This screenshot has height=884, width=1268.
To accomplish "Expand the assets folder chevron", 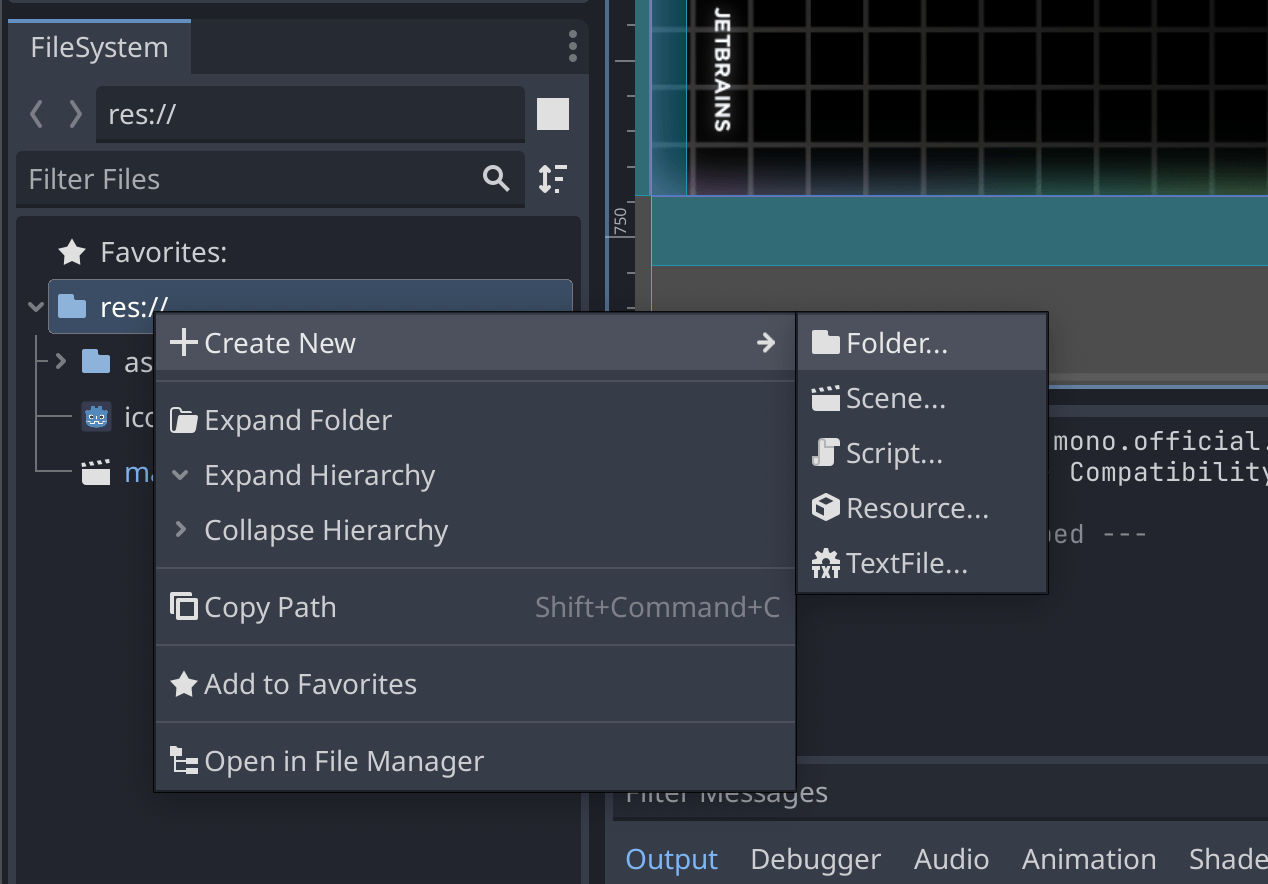I will pyautogui.click(x=59, y=362).
